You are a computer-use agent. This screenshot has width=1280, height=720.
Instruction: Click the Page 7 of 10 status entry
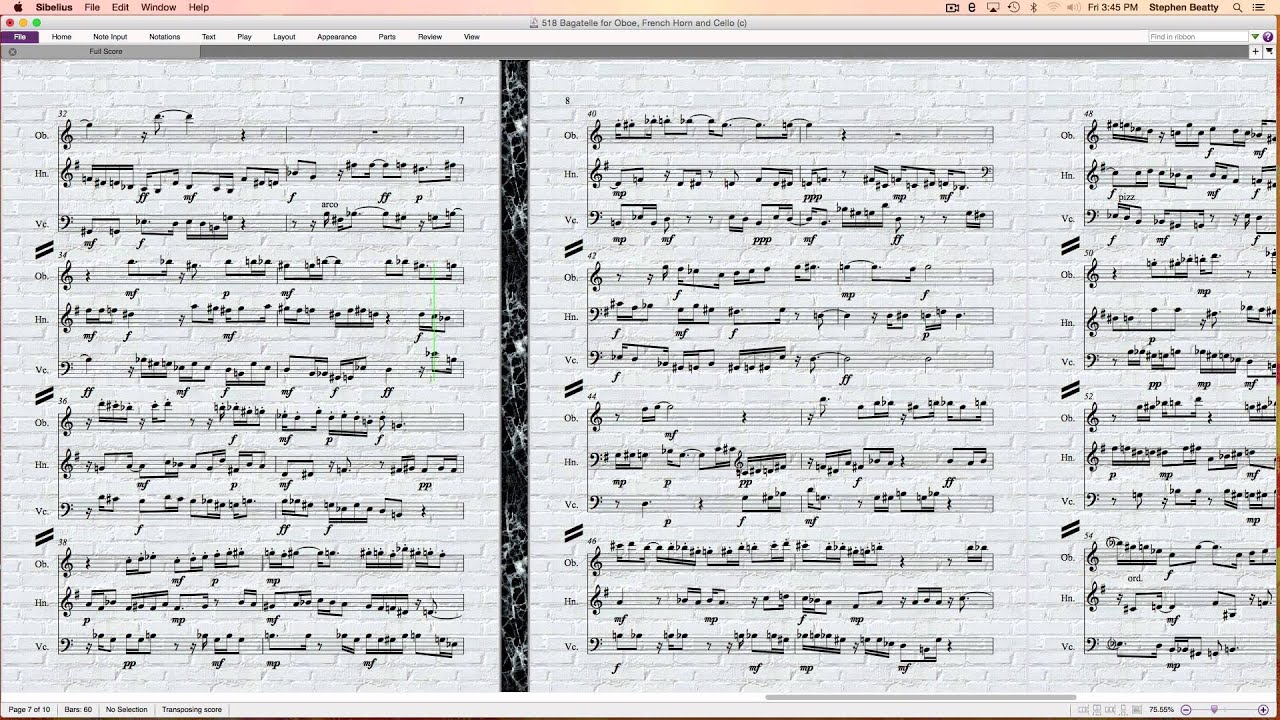click(x=29, y=710)
